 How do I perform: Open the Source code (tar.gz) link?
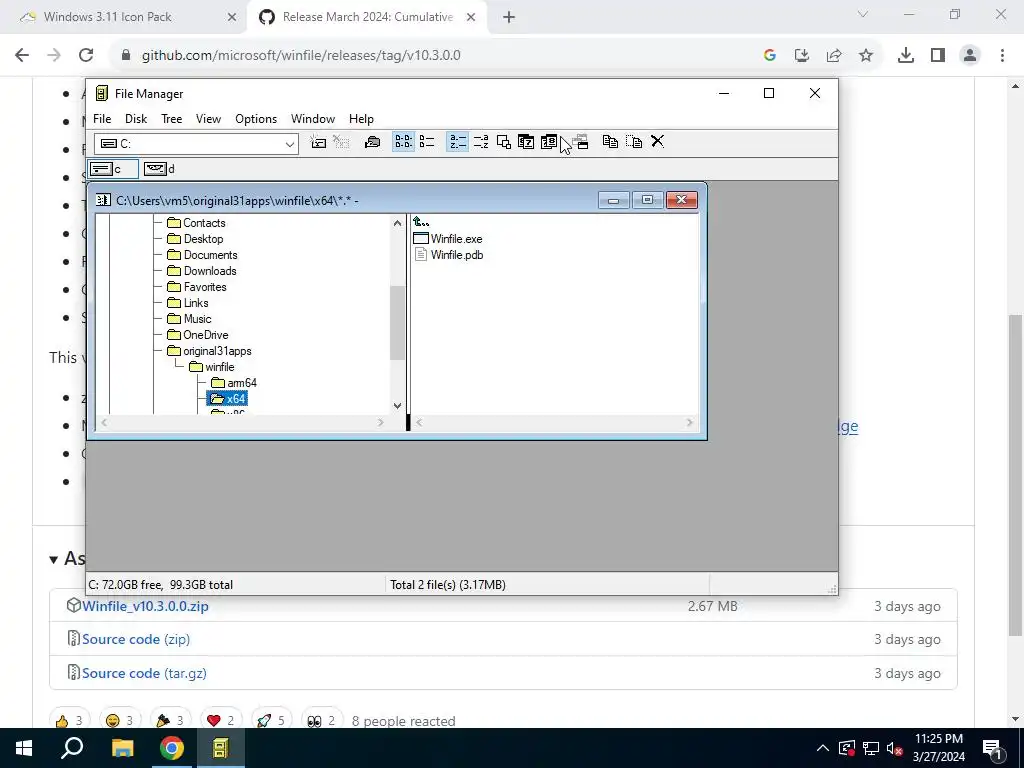[144, 673]
